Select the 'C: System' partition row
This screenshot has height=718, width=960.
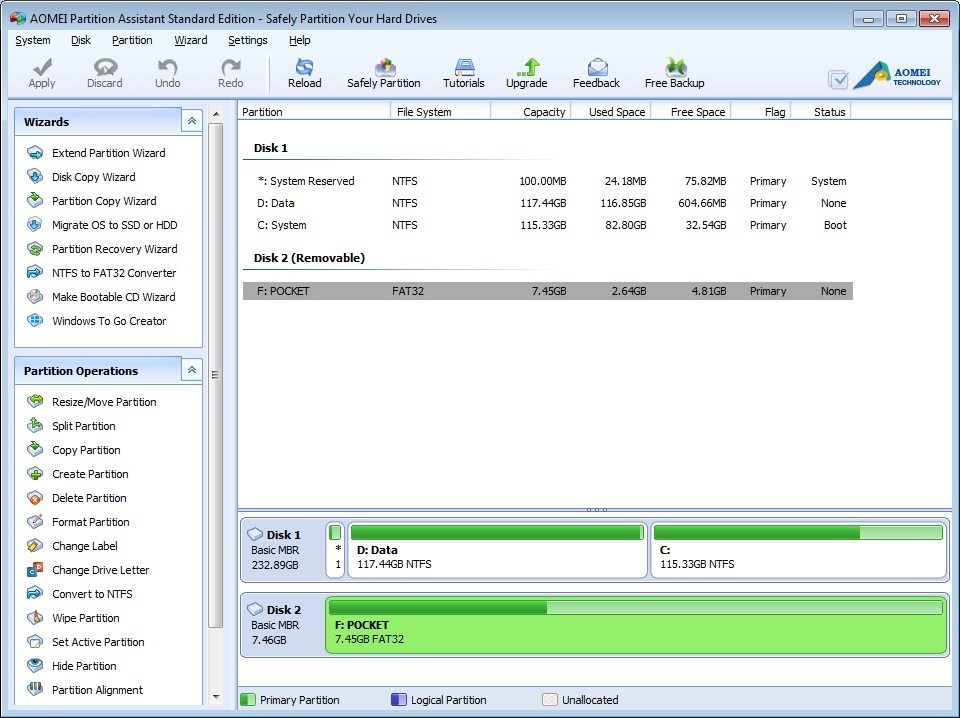[x=548, y=225]
